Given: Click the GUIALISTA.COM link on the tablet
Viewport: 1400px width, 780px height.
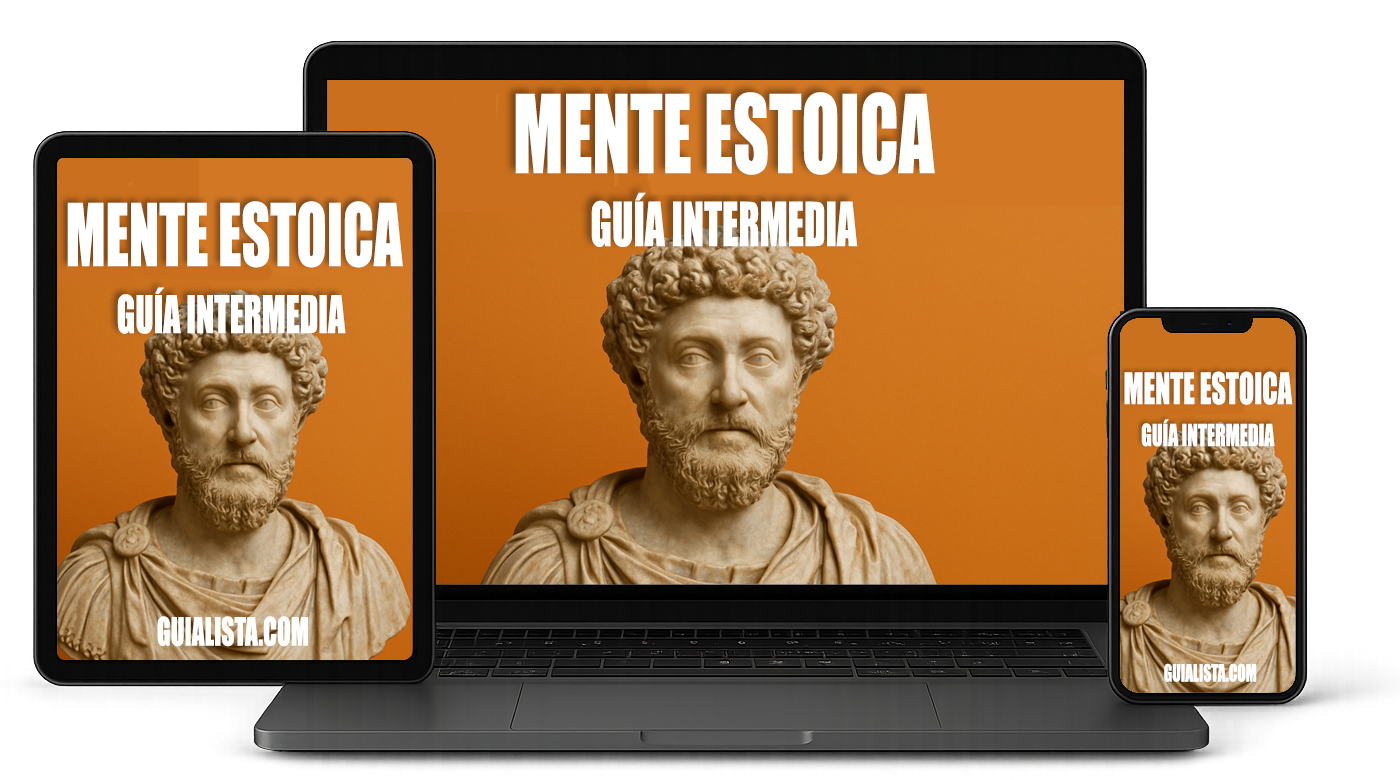Looking at the screenshot, I should 233,632.
